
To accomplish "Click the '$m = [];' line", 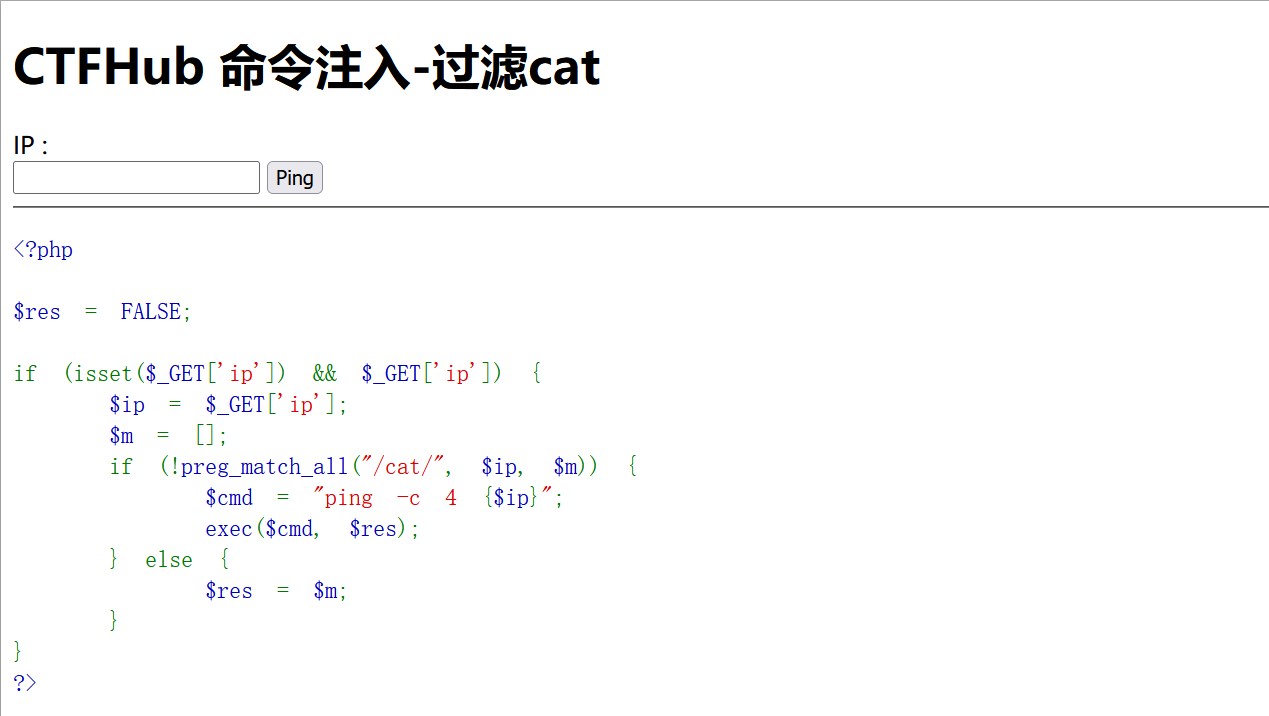I will point(169,436).
